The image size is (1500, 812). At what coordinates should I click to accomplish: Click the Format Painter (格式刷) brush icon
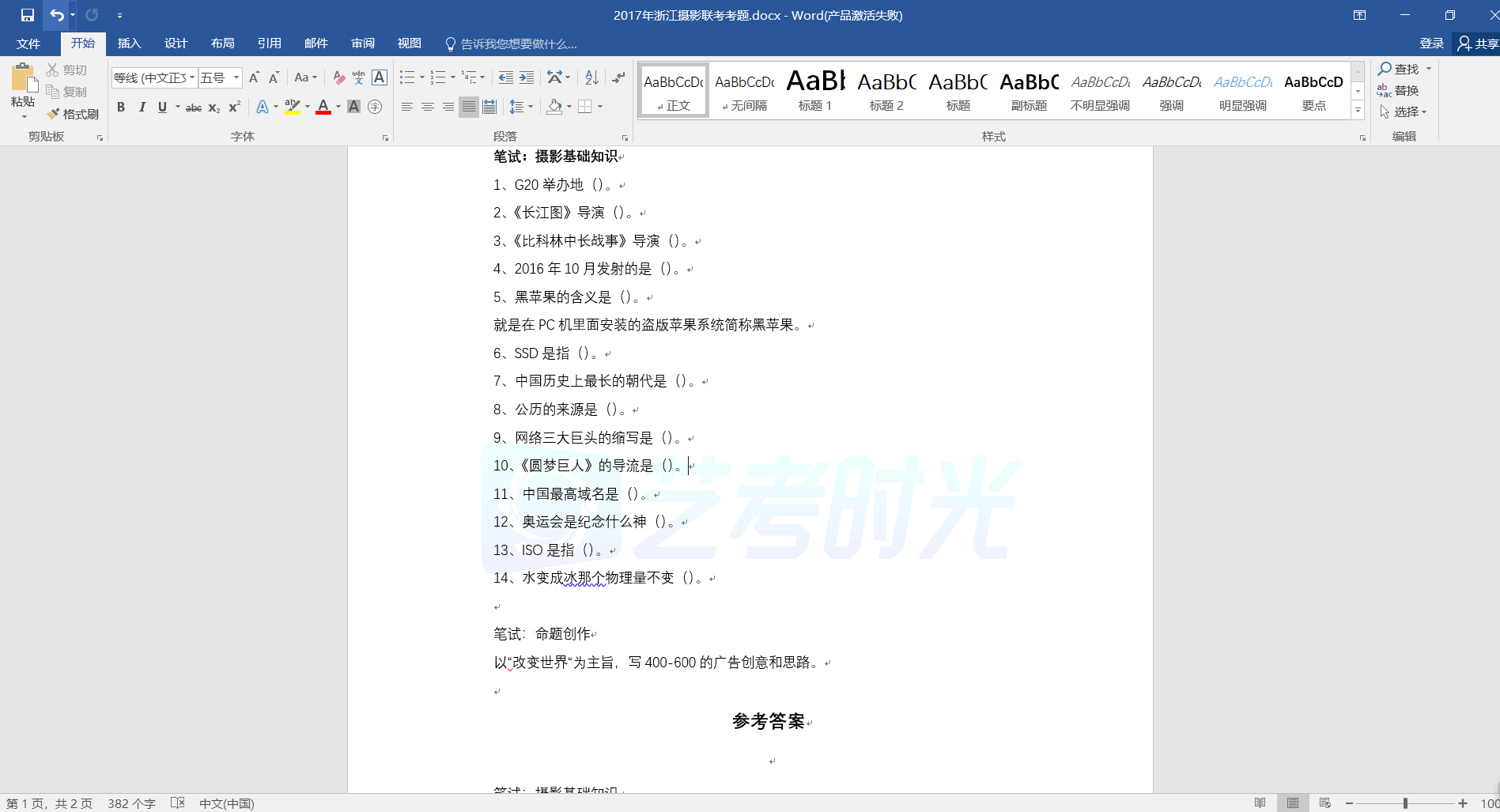pyautogui.click(x=54, y=114)
